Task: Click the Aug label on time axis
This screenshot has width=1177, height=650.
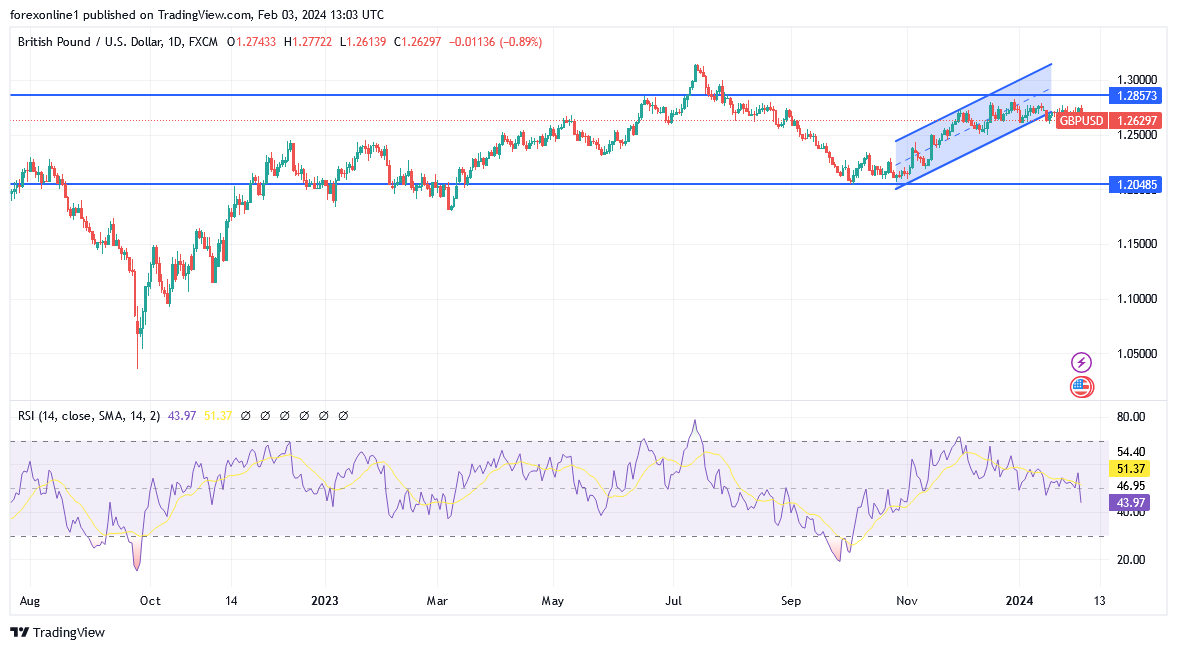Action: 30,601
